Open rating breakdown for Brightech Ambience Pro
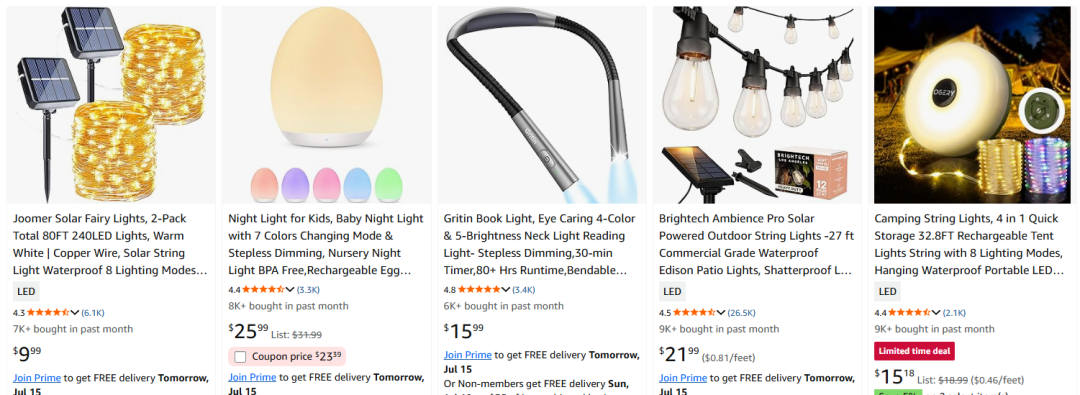The image size is (1080, 395). 721,313
